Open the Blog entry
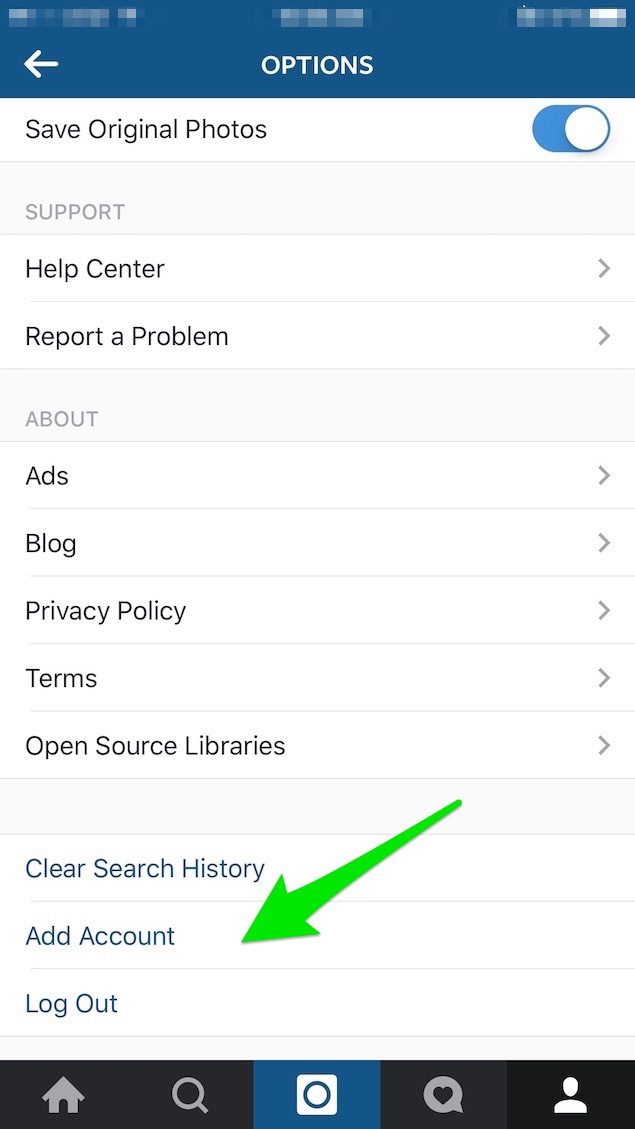Viewport: 635px width, 1129px height. [318, 543]
